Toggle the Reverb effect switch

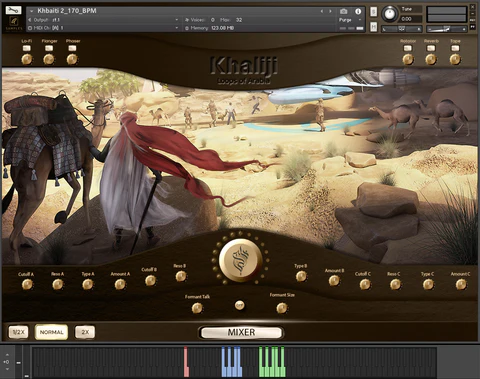(431, 48)
